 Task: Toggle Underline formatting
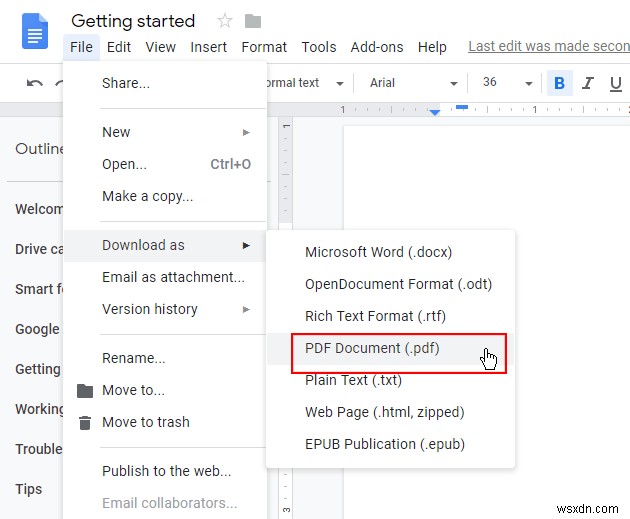pyautogui.click(x=616, y=84)
